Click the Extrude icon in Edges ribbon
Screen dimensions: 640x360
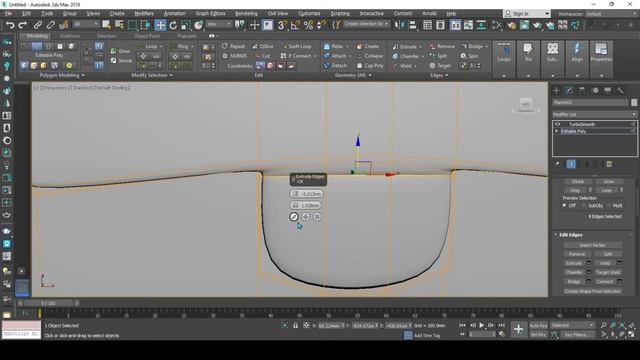pyautogui.click(x=395, y=47)
